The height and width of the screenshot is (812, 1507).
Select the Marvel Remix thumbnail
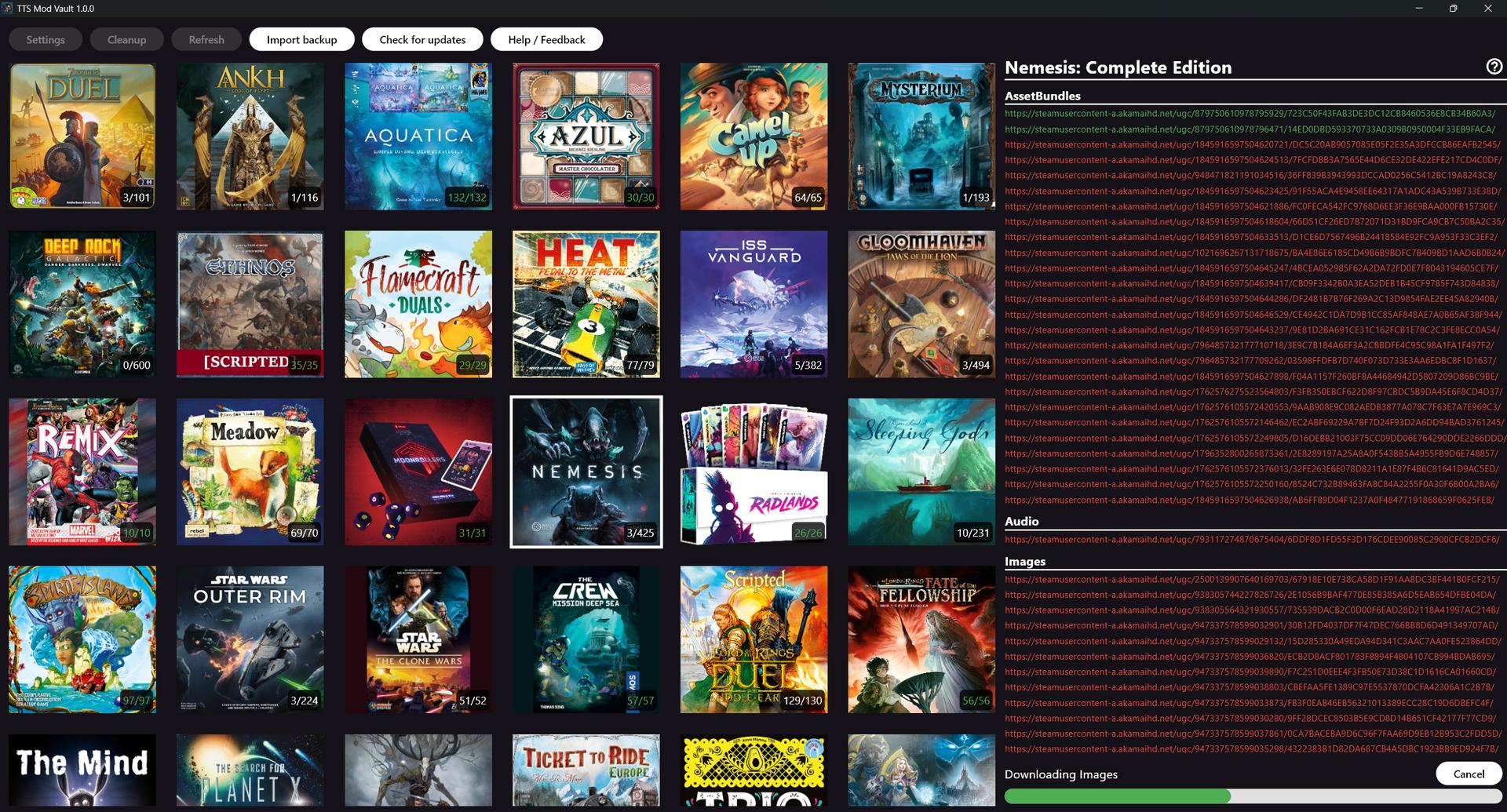coord(82,472)
